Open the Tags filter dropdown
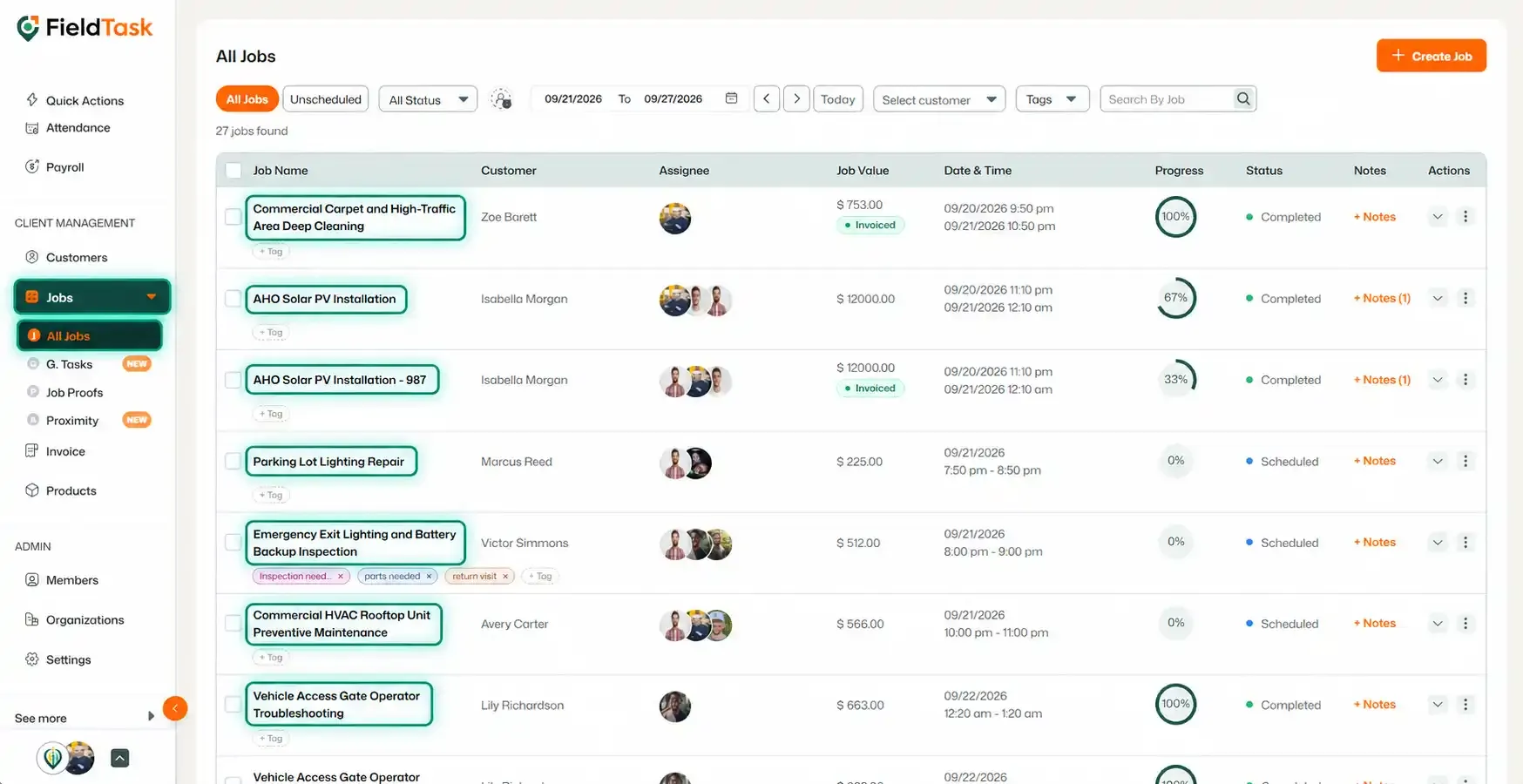 pyautogui.click(x=1053, y=99)
